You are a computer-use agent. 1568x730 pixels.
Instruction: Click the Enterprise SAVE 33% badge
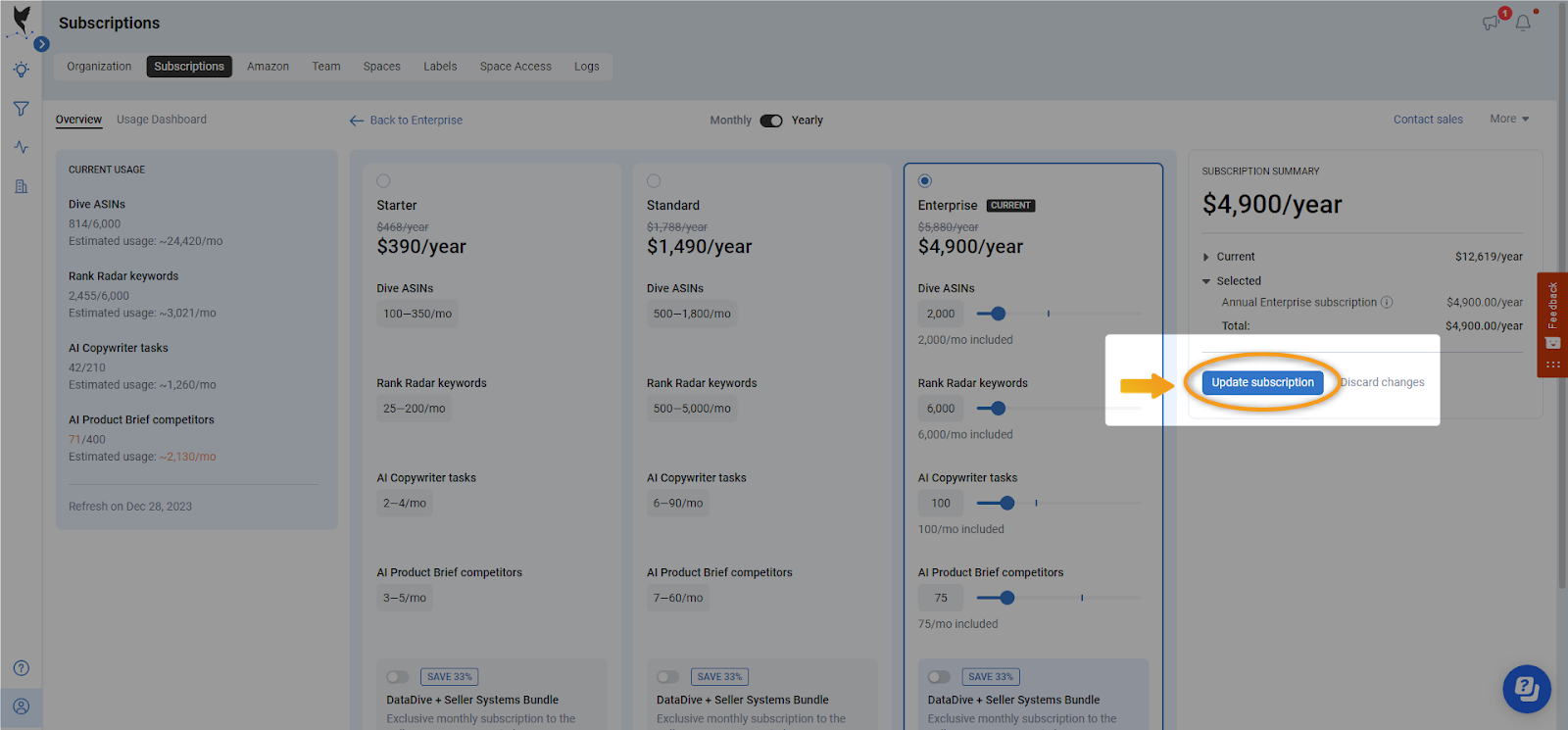[x=991, y=677]
